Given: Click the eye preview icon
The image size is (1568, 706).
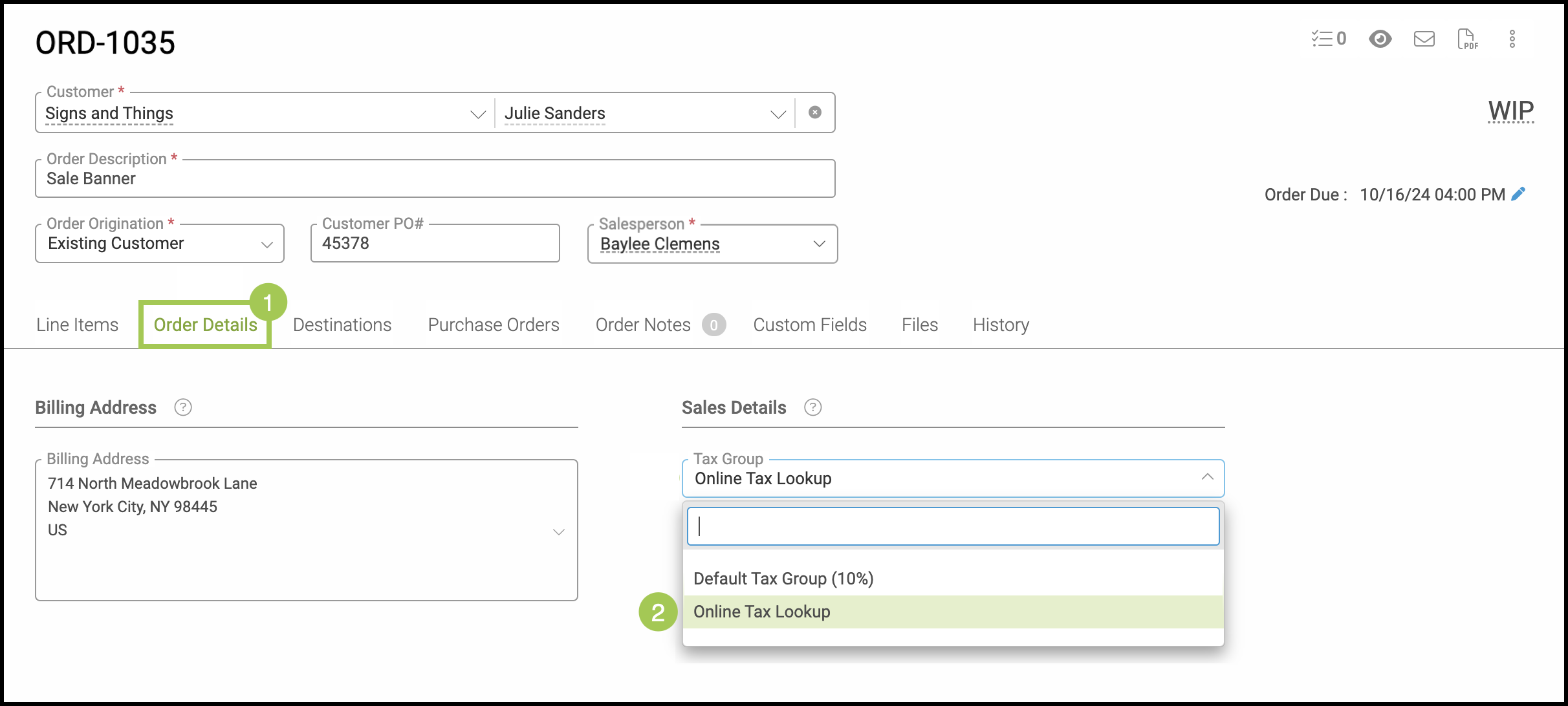Looking at the screenshot, I should [1380, 39].
